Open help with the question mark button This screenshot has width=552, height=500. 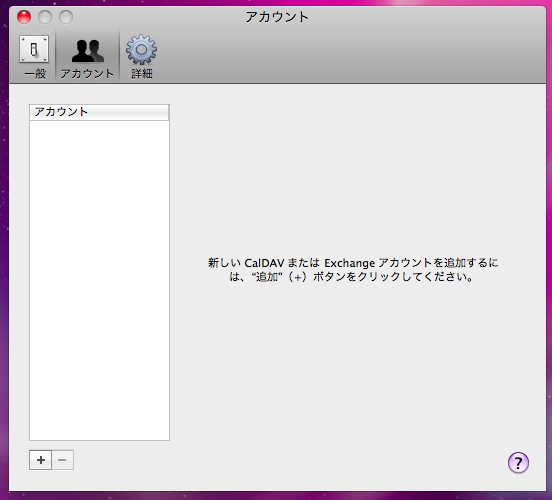[x=518, y=462]
